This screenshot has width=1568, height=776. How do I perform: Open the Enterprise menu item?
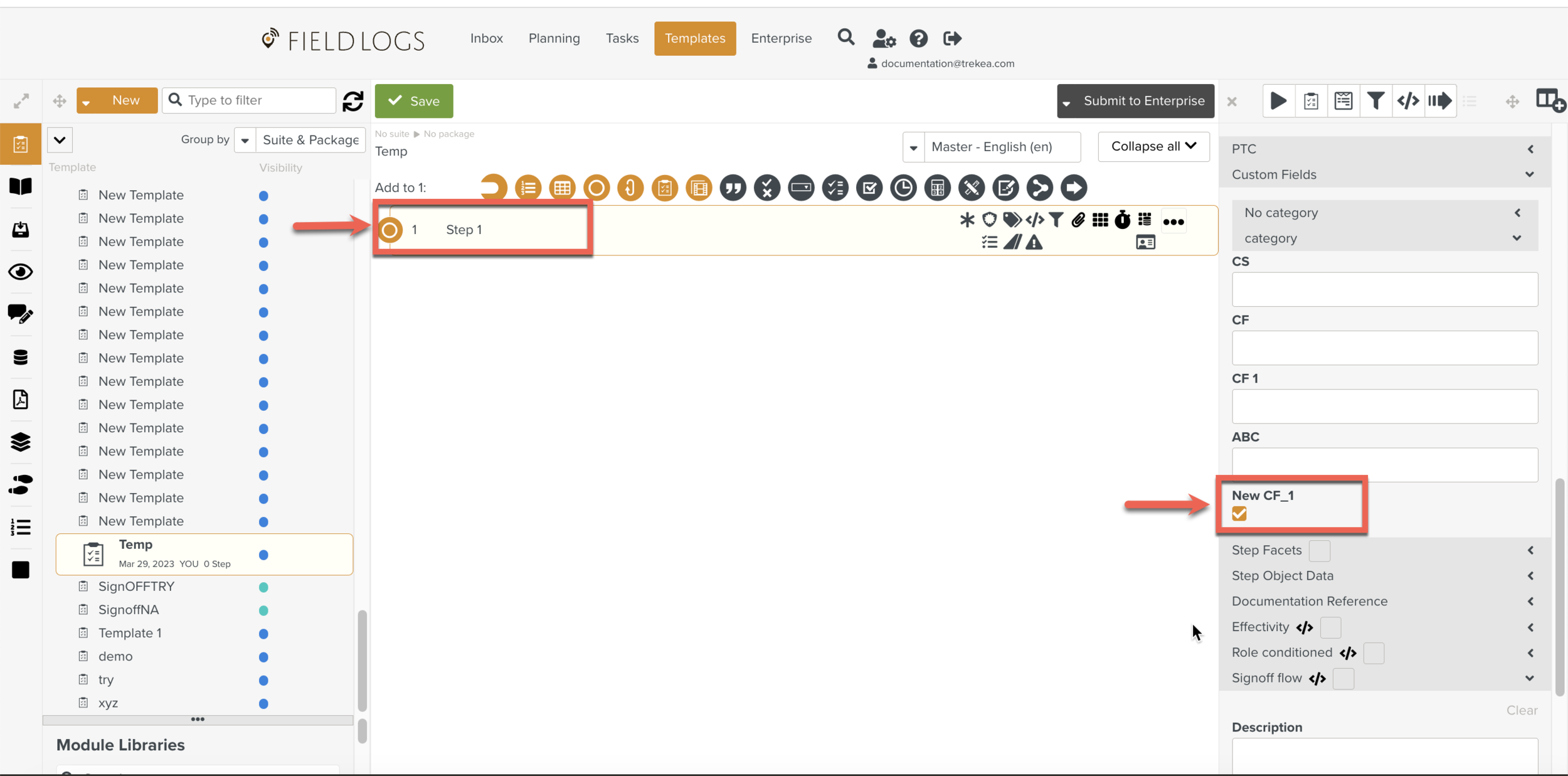[781, 38]
